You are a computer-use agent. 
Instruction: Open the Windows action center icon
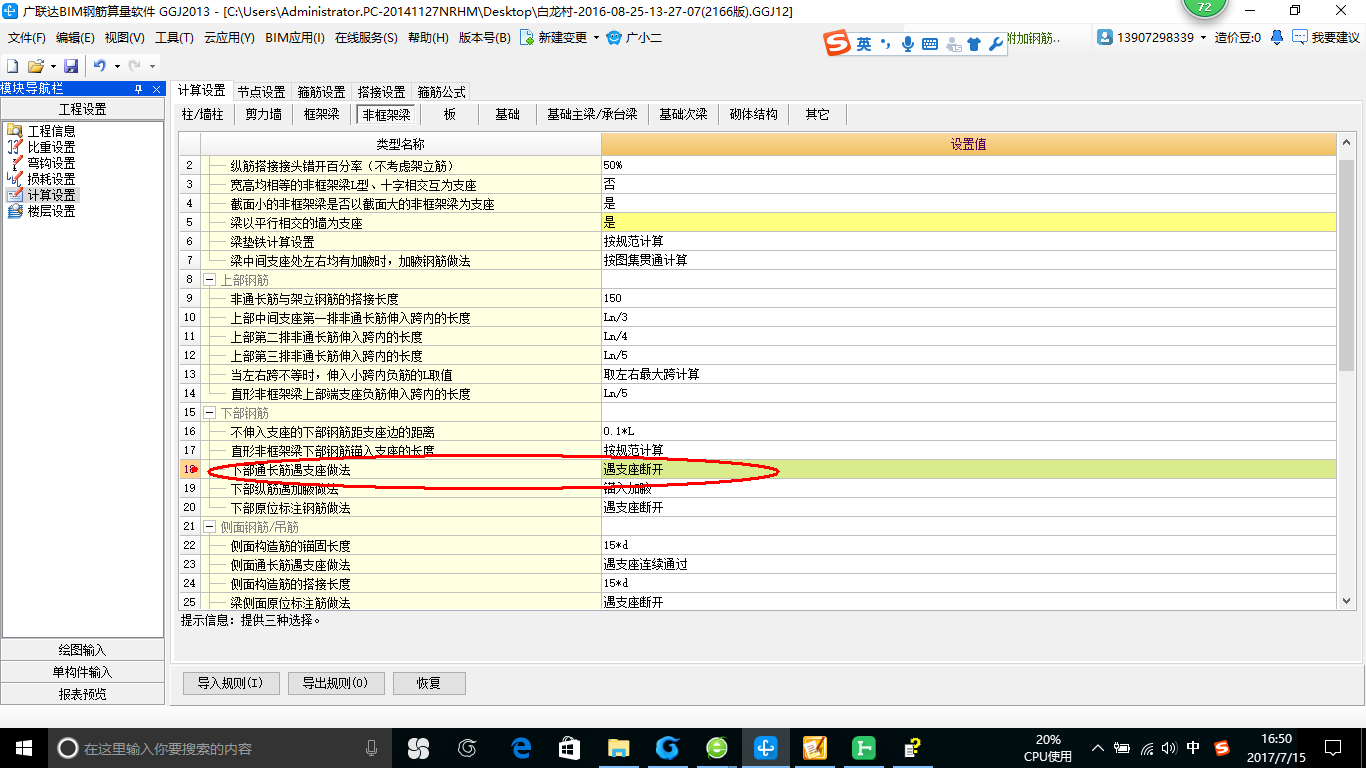(1333, 748)
